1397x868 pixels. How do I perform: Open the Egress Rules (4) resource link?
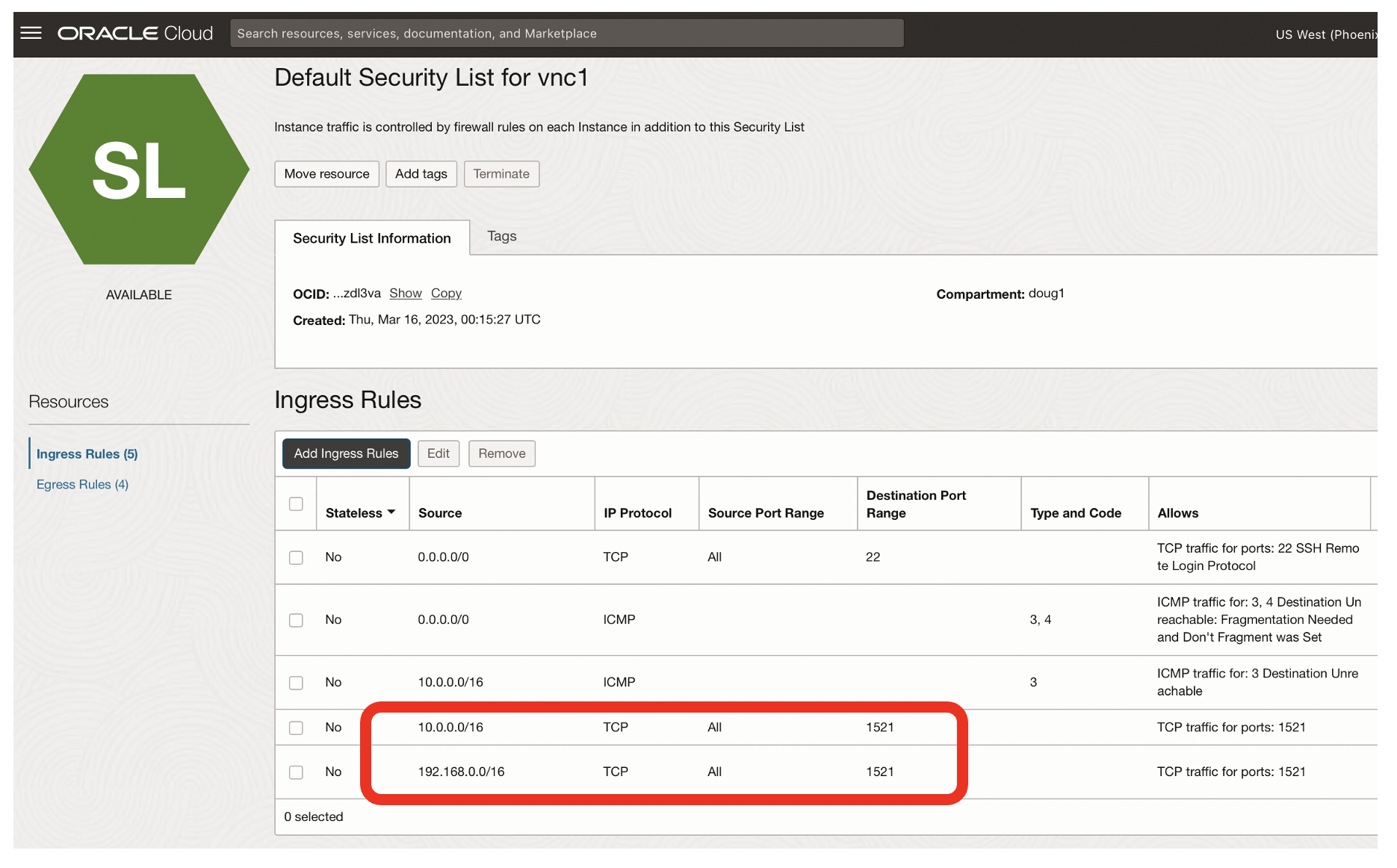pos(81,484)
